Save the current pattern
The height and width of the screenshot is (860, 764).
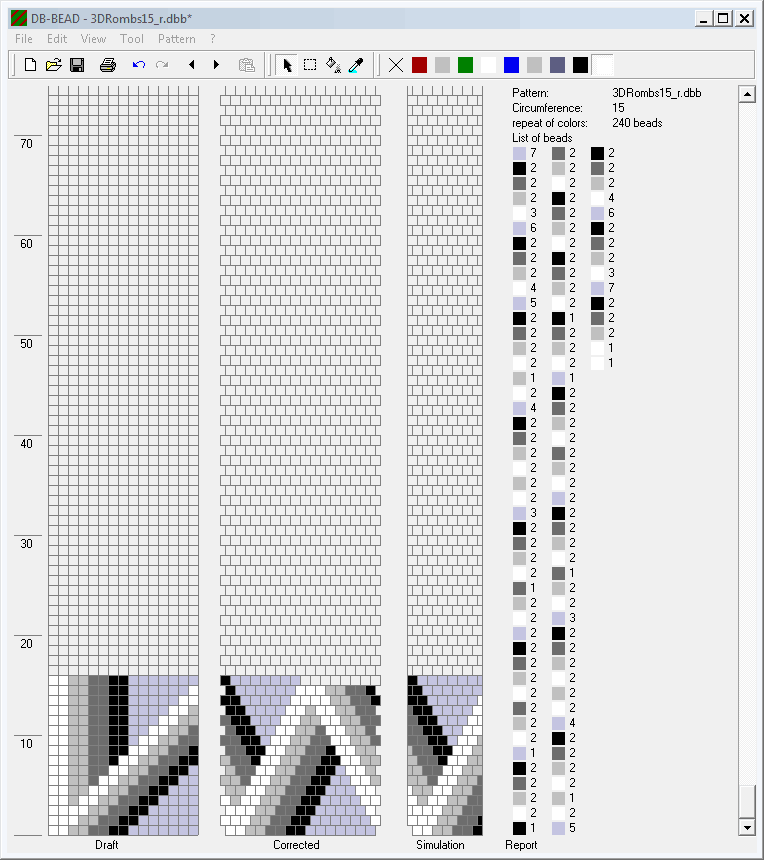click(x=76, y=65)
